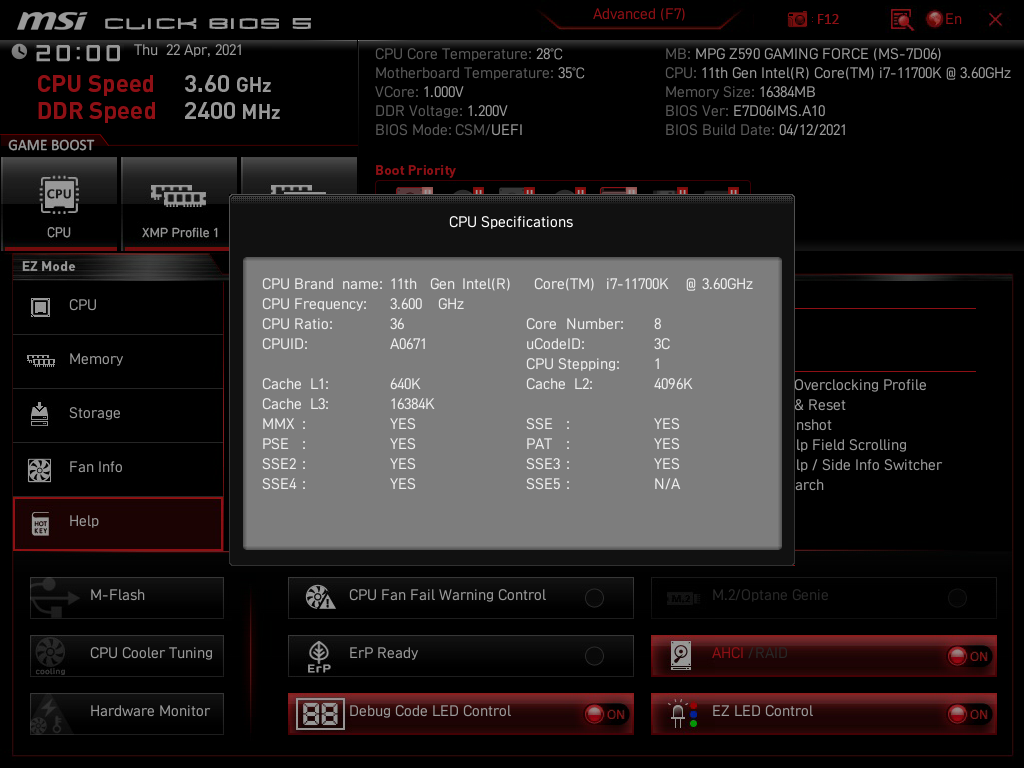Click the Memory stick icon in the sidebar
The height and width of the screenshot is (768, 1024).
(40, 360)
